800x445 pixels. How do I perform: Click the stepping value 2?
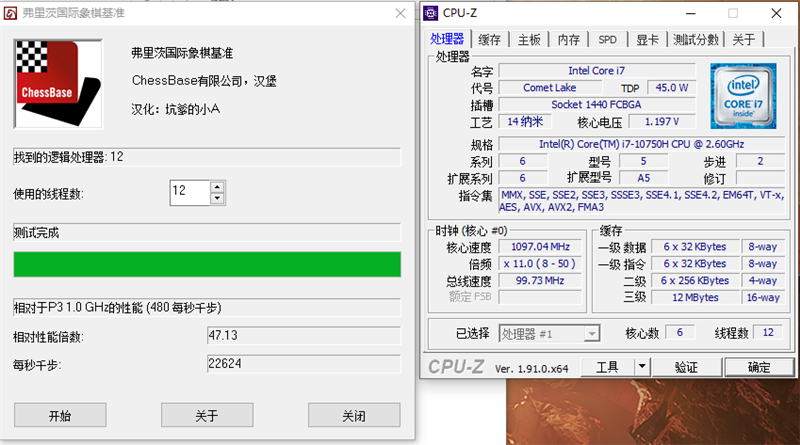pyautogui.click(x=760, y=161)
